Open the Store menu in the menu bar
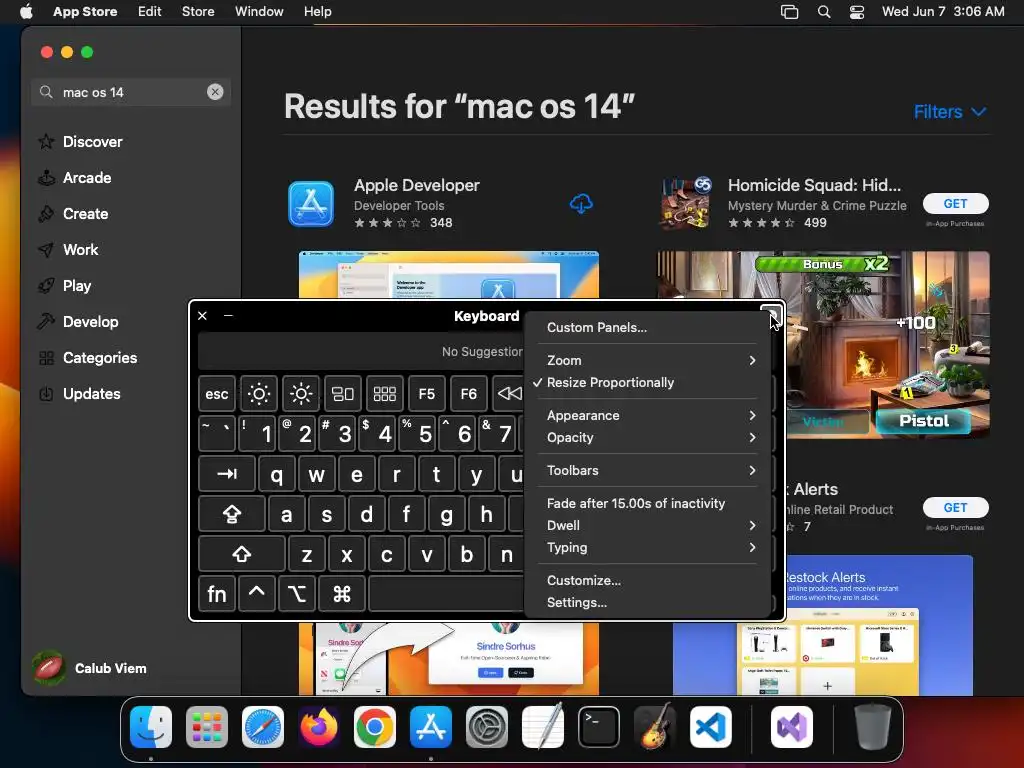 pos(198,12)
